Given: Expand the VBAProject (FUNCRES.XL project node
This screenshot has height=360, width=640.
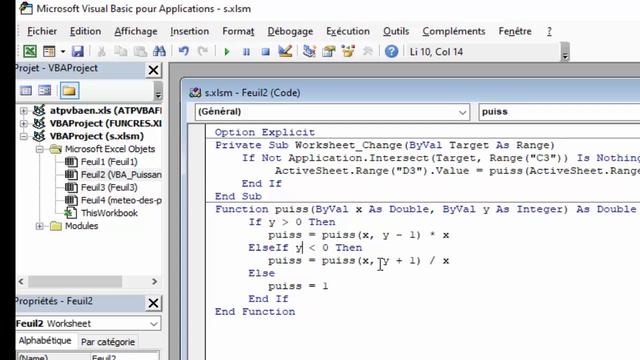Looking at the screenshot, I should 24,123.
